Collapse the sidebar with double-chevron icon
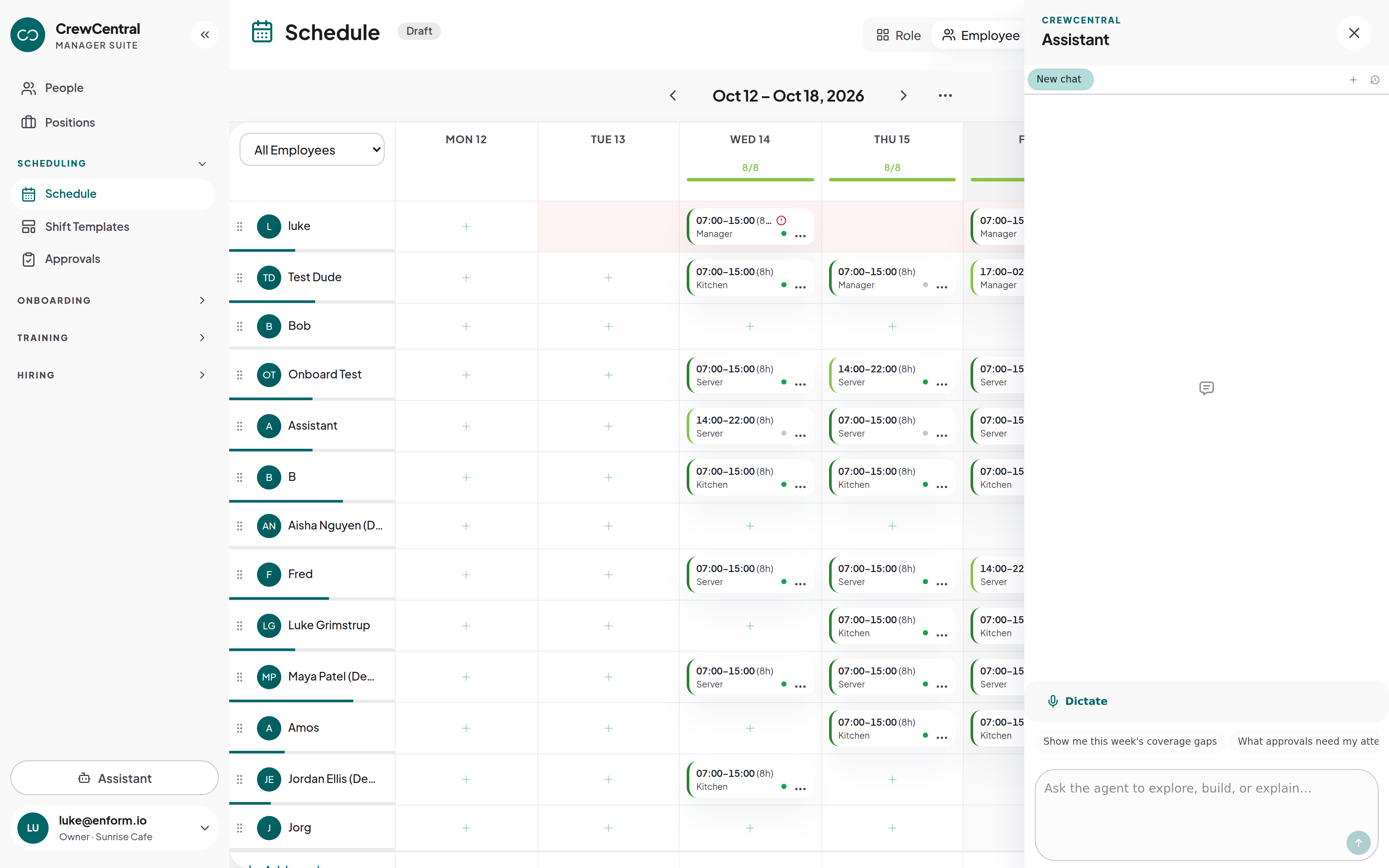Image resolution: width=1389 pixels, height=868 pixels. pos(205,35)
